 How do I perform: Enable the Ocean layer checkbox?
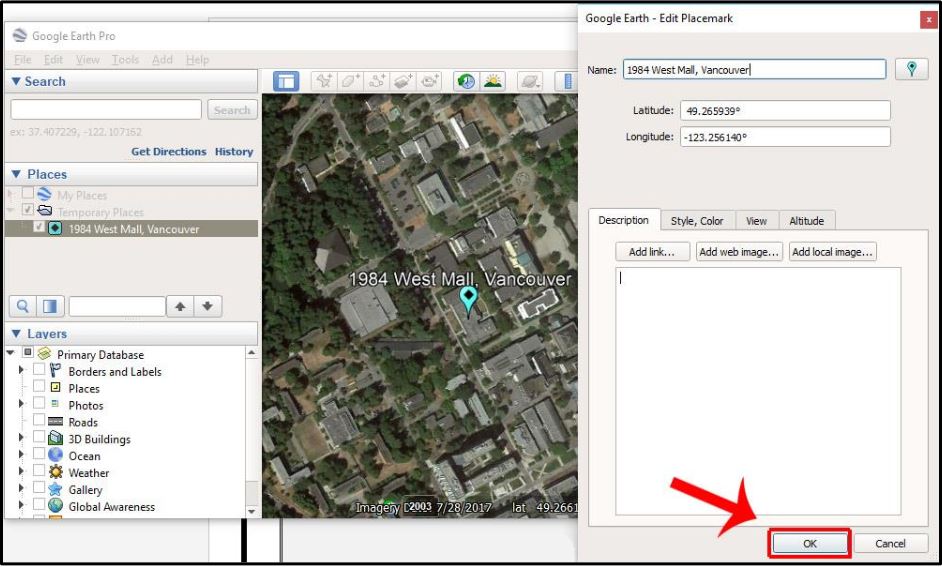[x=39, y=453]
